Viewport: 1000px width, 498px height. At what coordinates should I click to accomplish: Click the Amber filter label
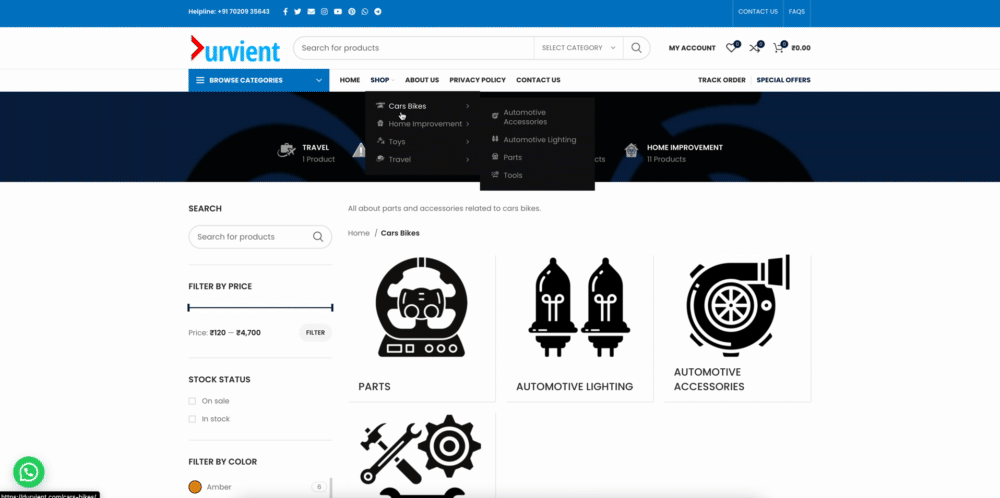click(x=219, y=487)
